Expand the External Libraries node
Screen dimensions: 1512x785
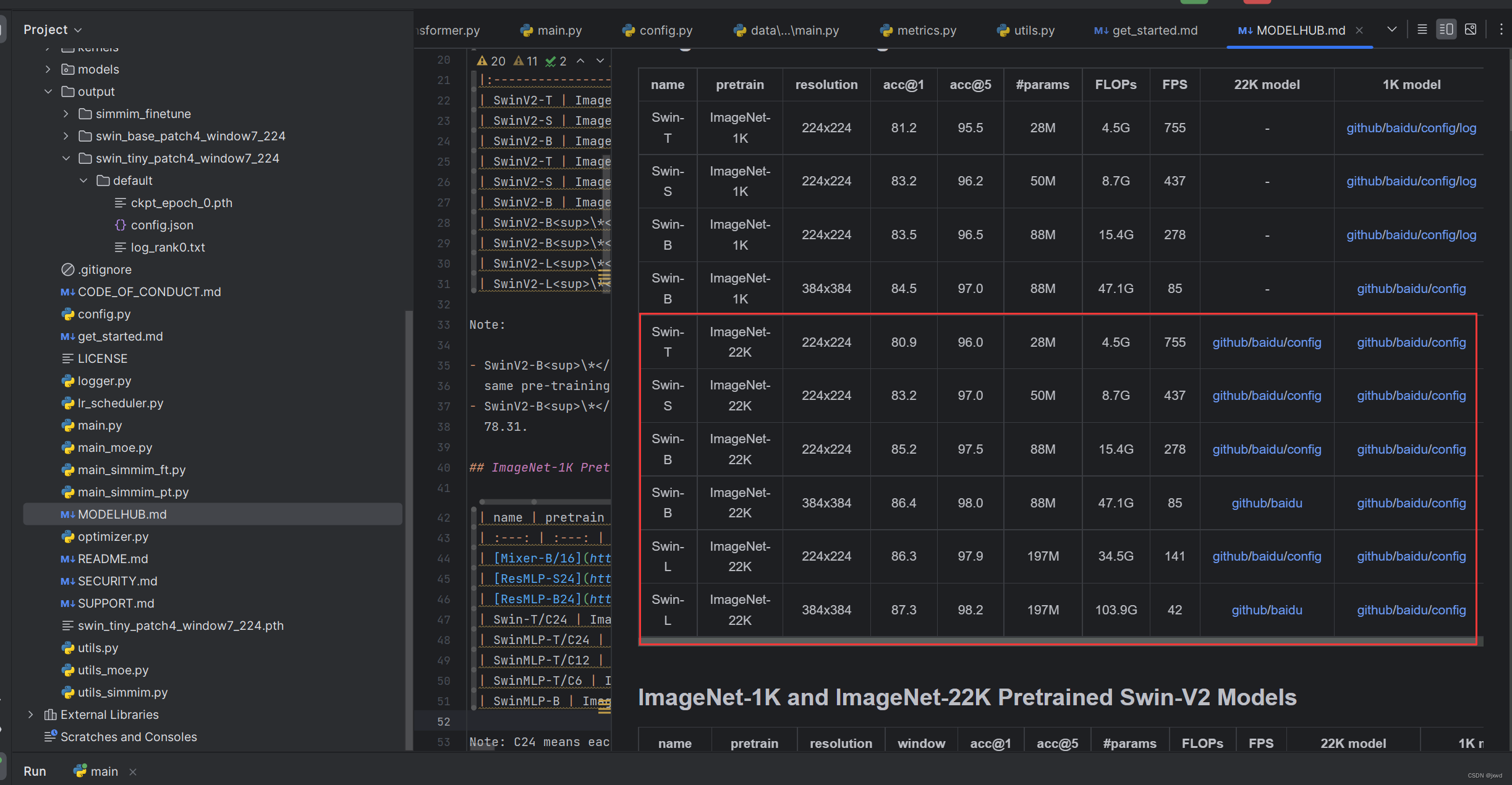(x=31, y=715)
